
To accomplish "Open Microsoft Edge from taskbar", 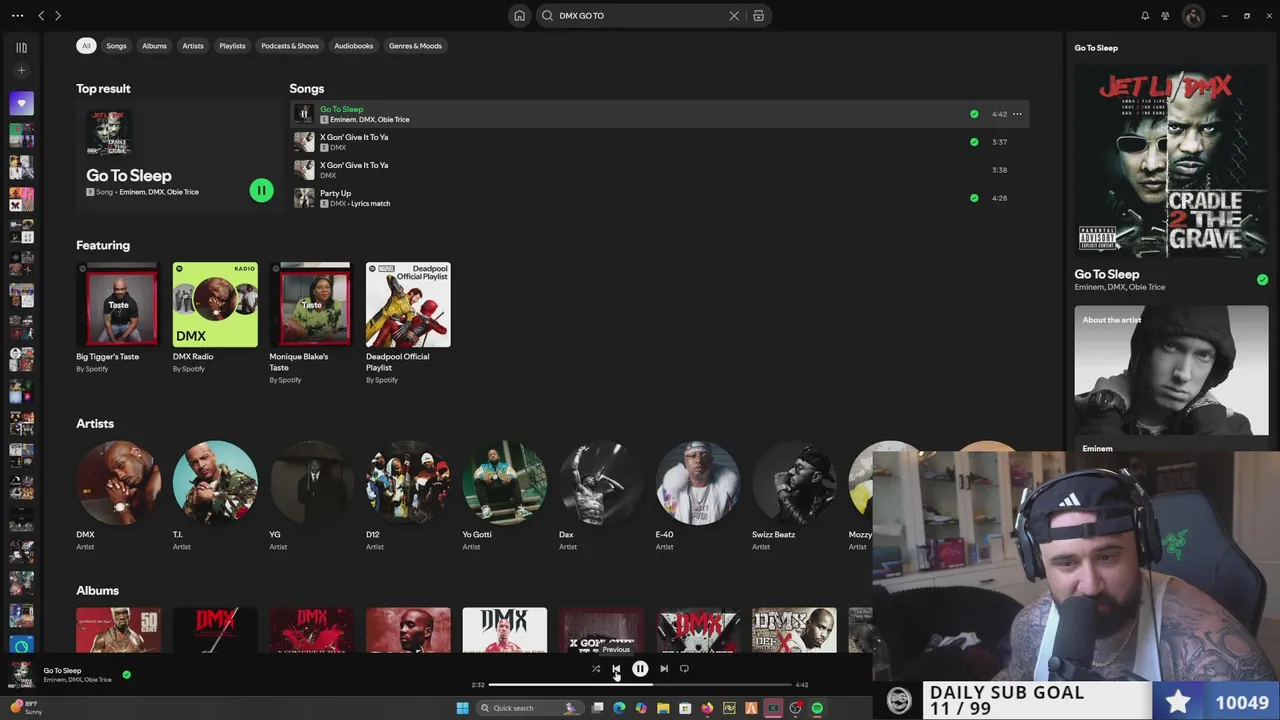I will pos(619,708).
